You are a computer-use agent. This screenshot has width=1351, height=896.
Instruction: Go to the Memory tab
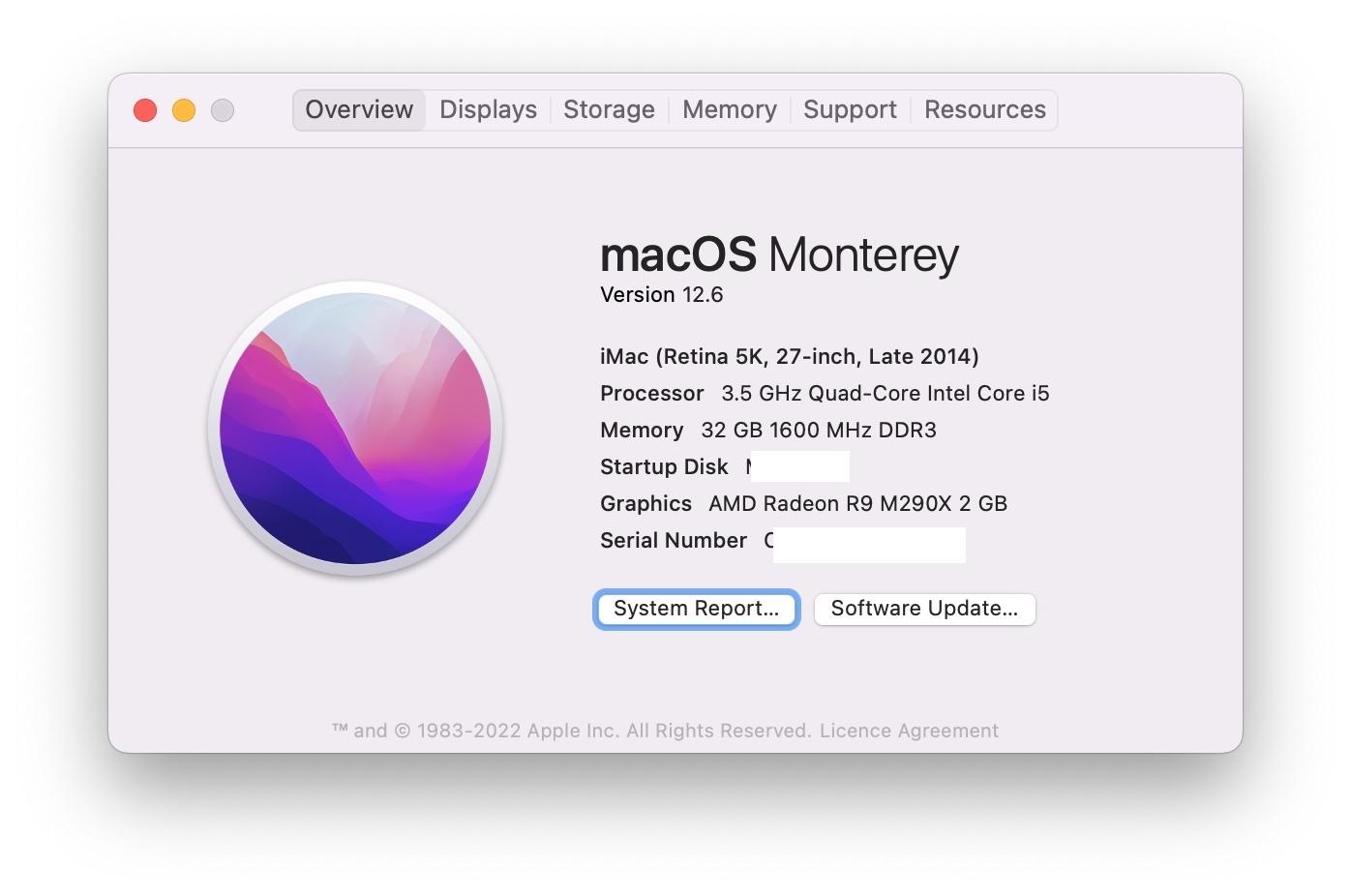[x=729, y=110]
